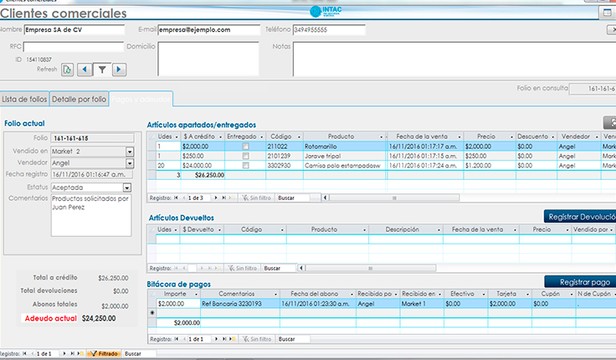Click the INTAC logo

[326, 11]
